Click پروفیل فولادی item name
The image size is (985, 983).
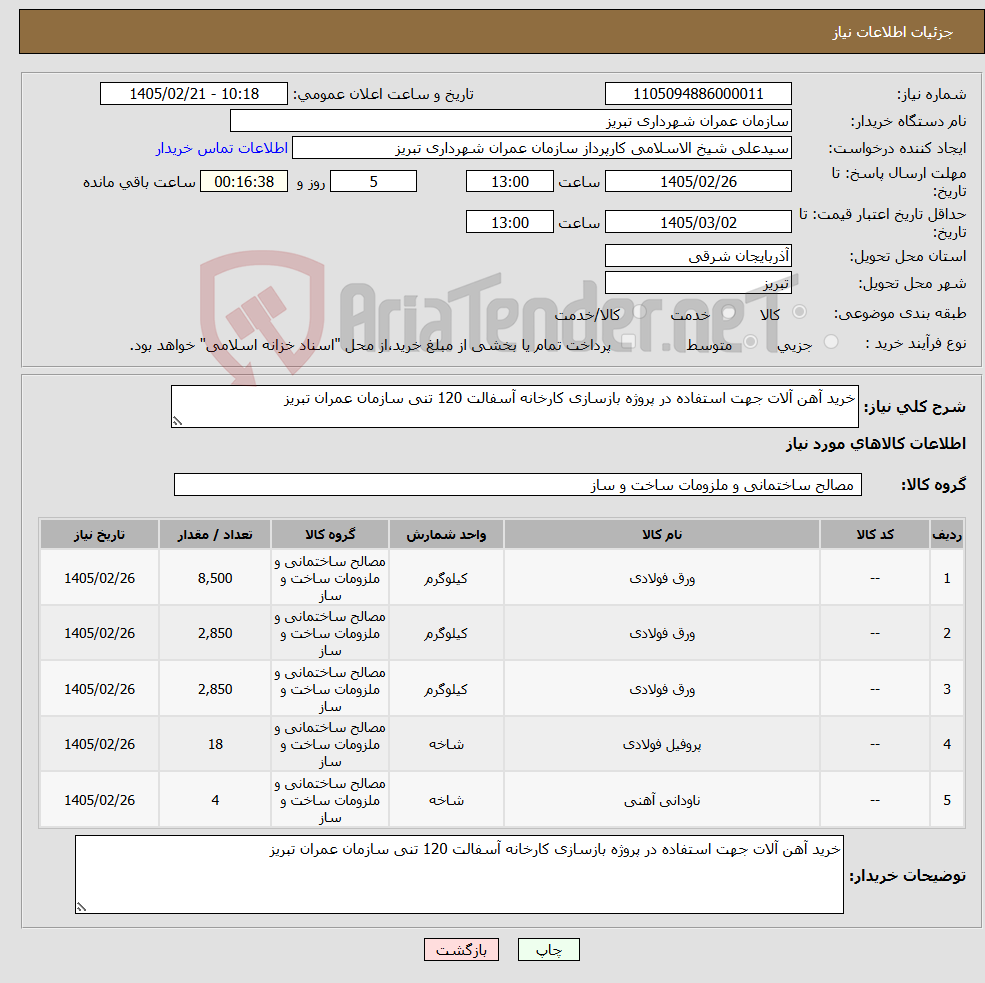tap(661, 744)
